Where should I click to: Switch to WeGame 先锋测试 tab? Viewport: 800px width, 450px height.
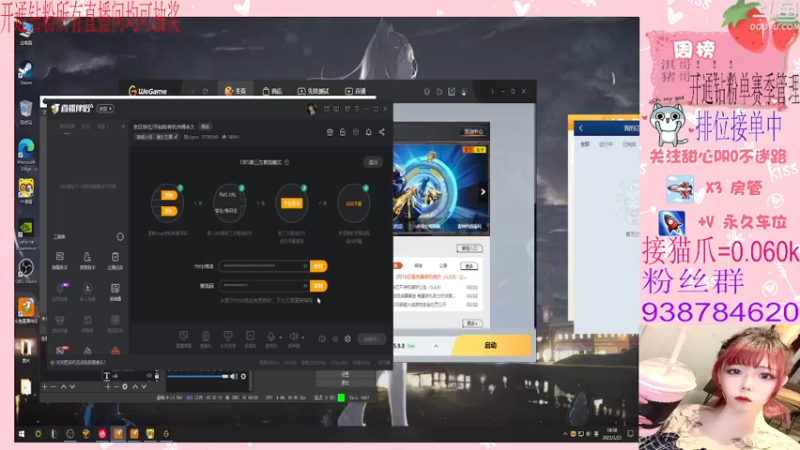coord(313,91)
